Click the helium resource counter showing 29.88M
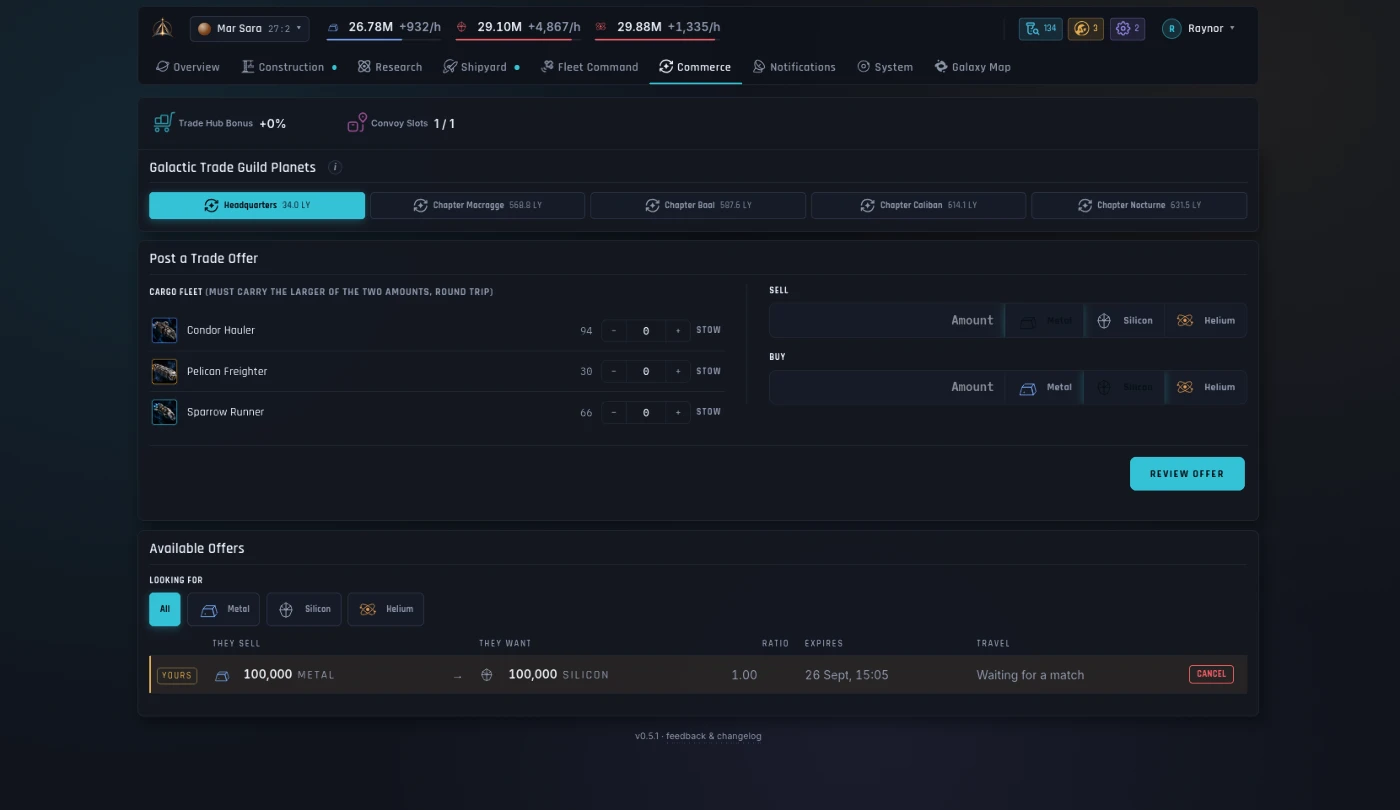The width and height of the screenshot is (1400, 810). pyautogui.click(x=657, y=28)
